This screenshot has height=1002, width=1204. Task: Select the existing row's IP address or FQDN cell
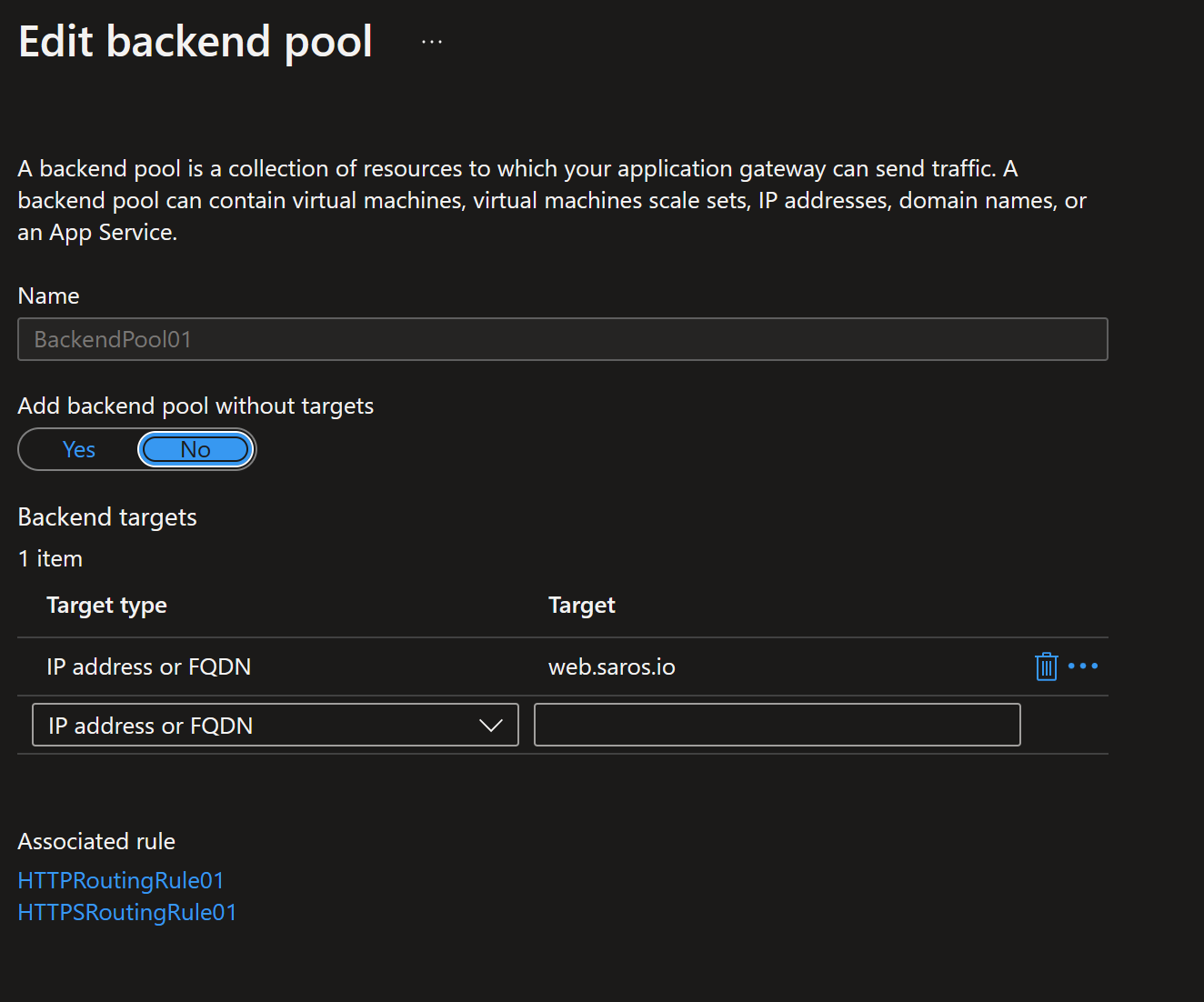148,666
